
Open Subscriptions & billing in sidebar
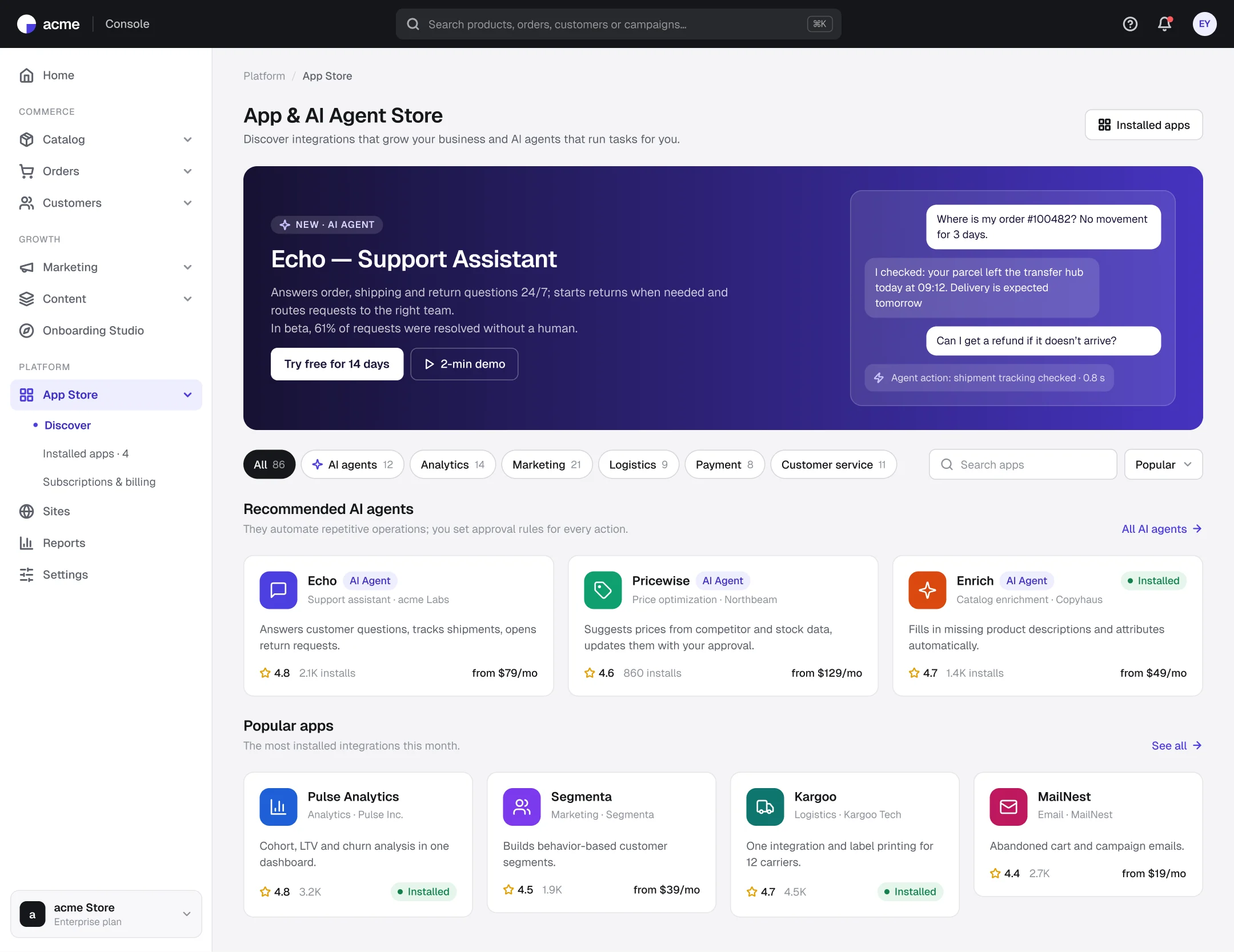(x=99, y=482)
